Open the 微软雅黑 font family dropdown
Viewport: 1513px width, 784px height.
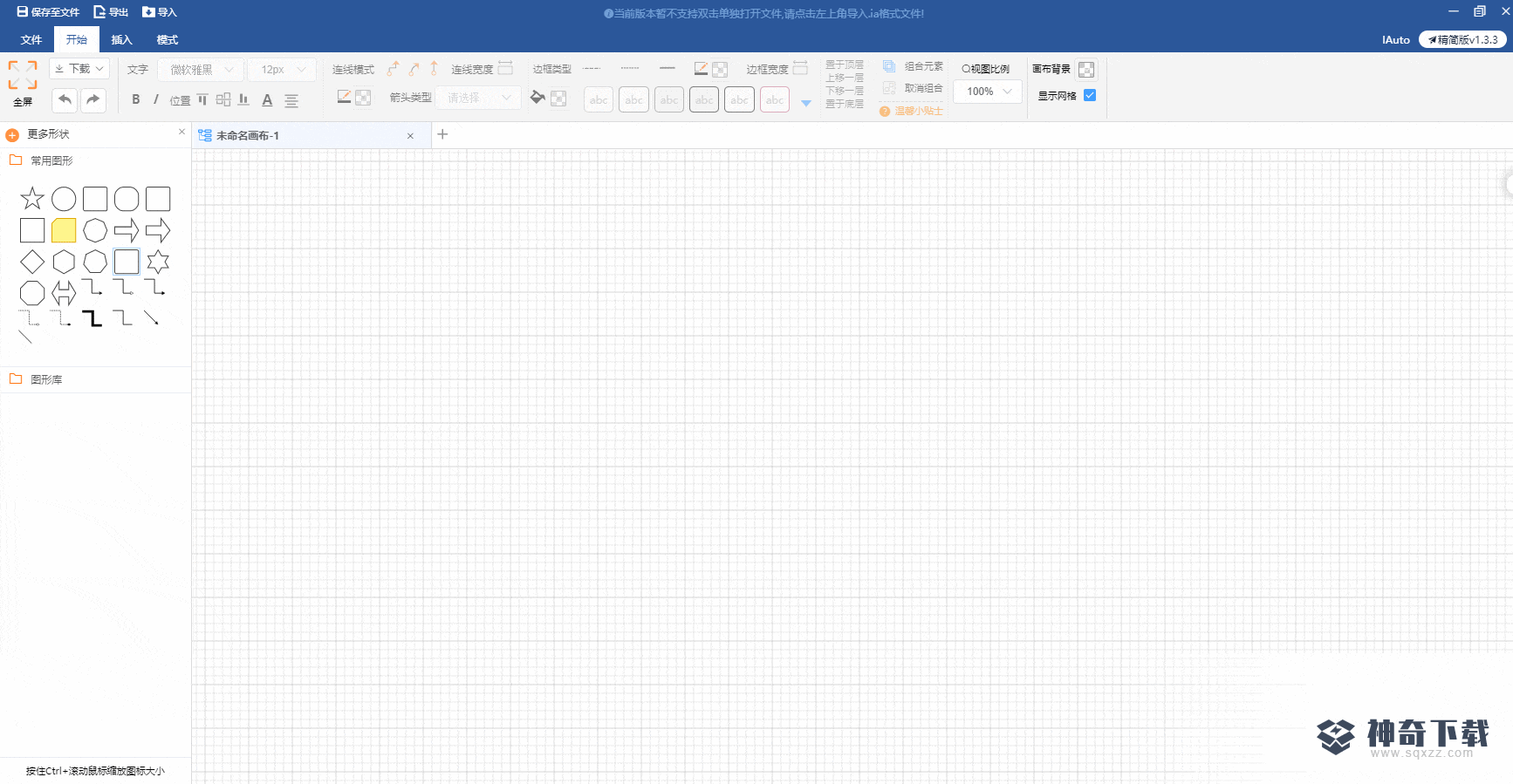pos(201,70)
